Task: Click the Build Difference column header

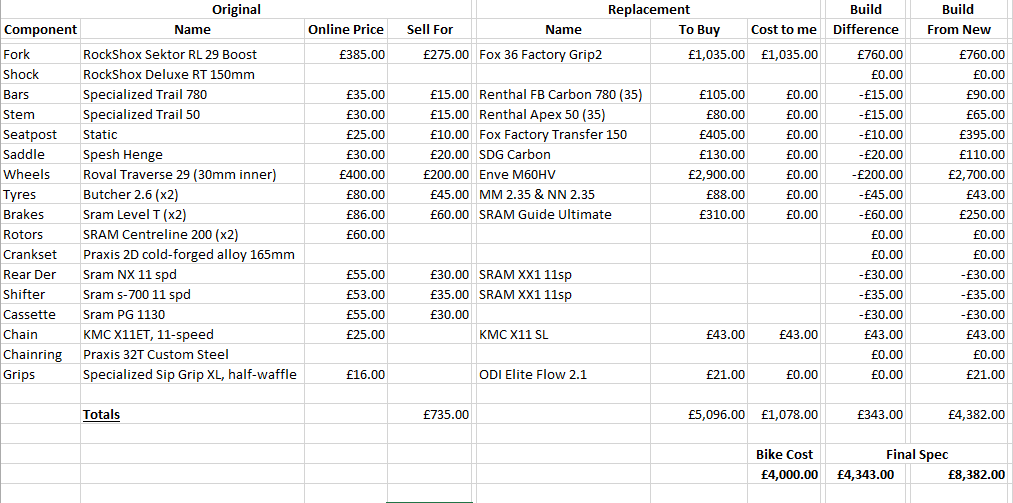Action: (866, 19)
